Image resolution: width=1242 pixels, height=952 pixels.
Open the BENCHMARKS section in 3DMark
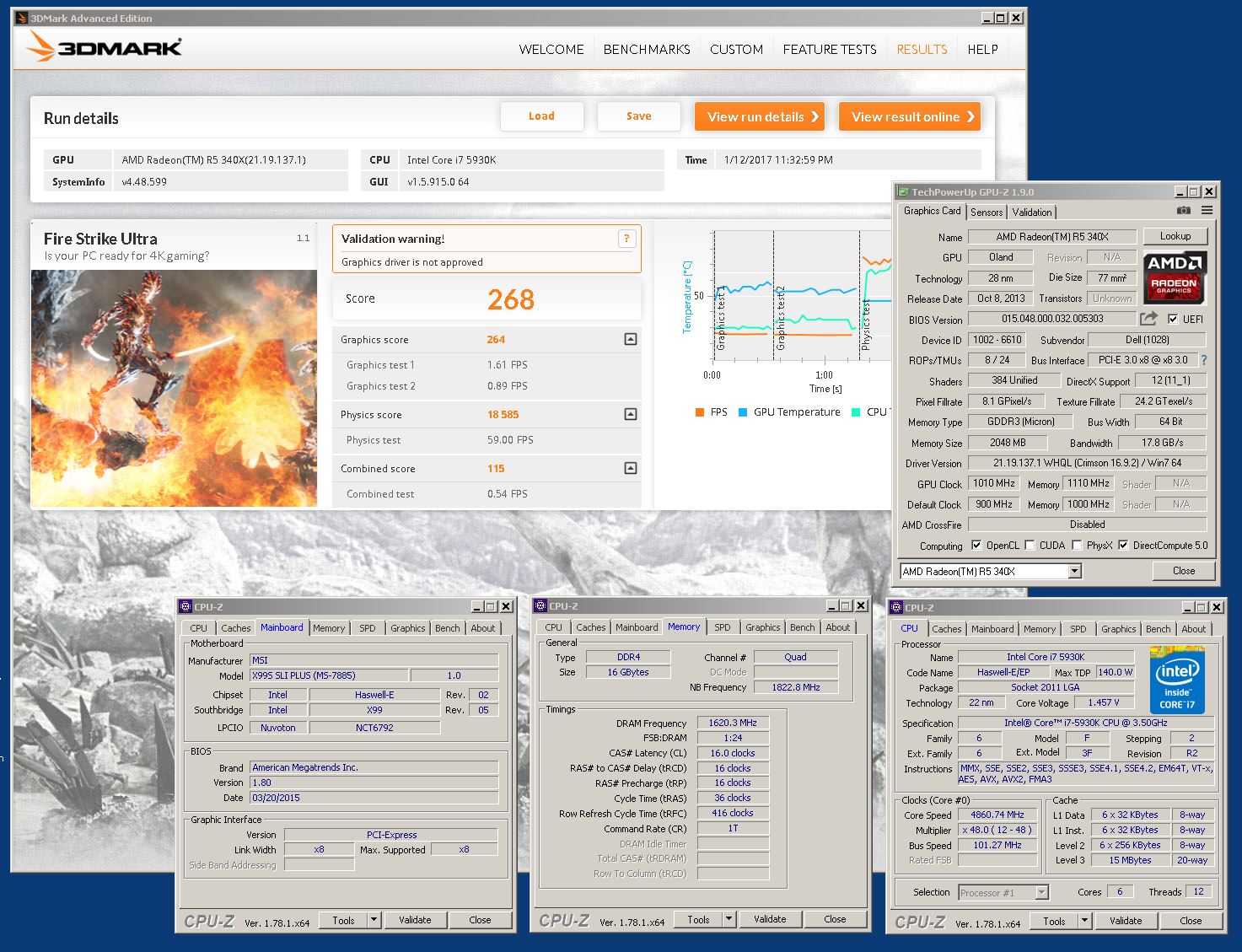pyautogui.click(x=647, y=49)
